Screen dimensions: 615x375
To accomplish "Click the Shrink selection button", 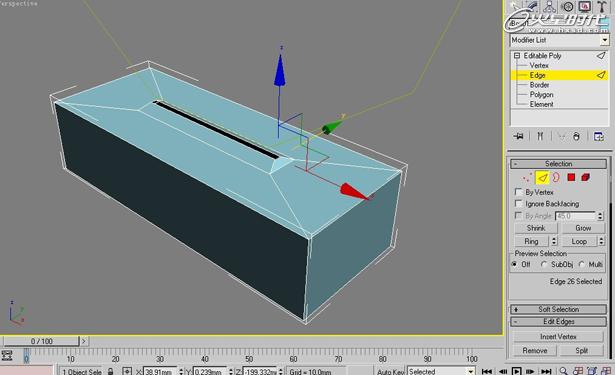I will coord(536,228).
